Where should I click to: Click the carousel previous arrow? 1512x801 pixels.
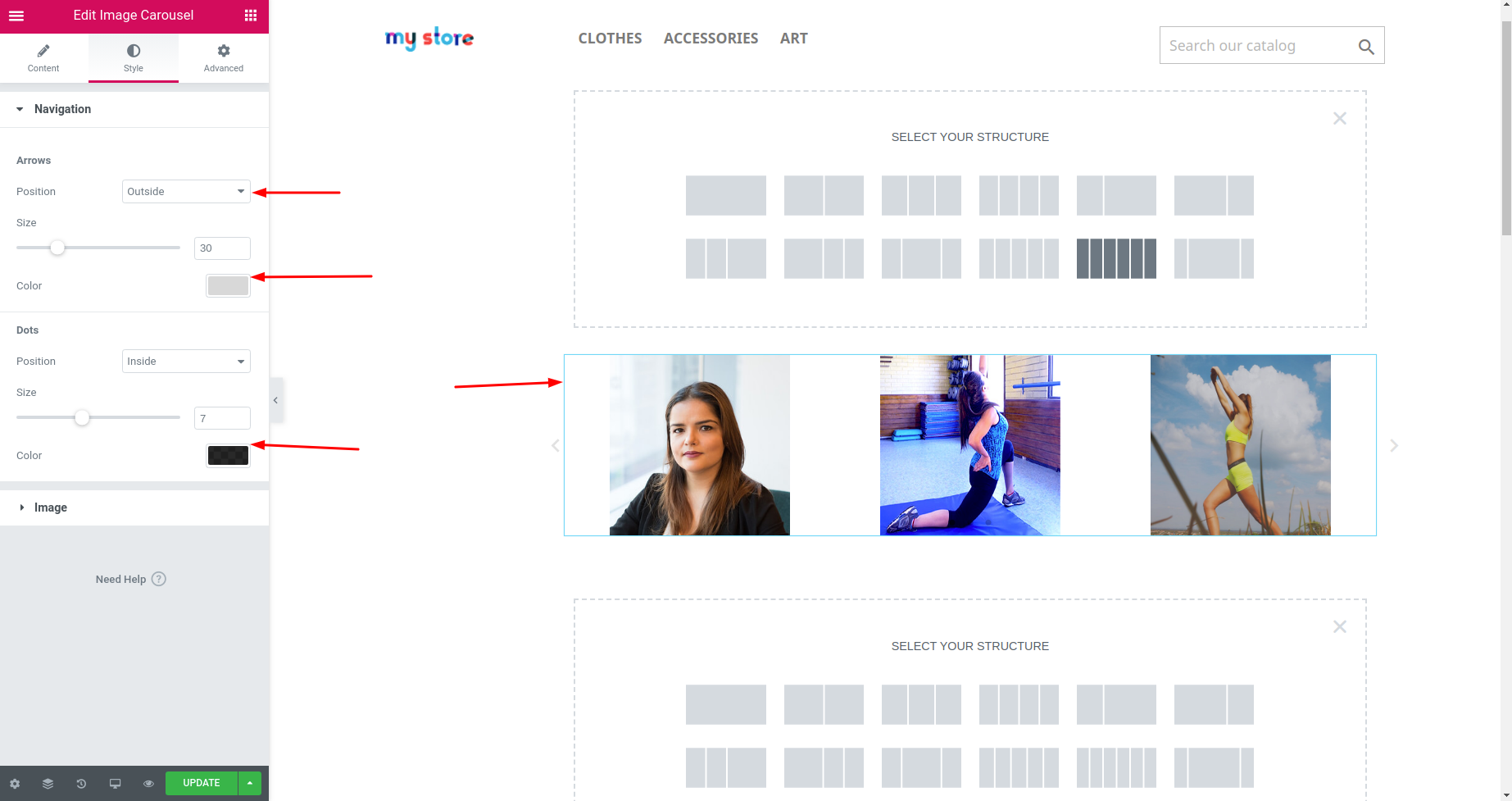click(x=555, y=445)
